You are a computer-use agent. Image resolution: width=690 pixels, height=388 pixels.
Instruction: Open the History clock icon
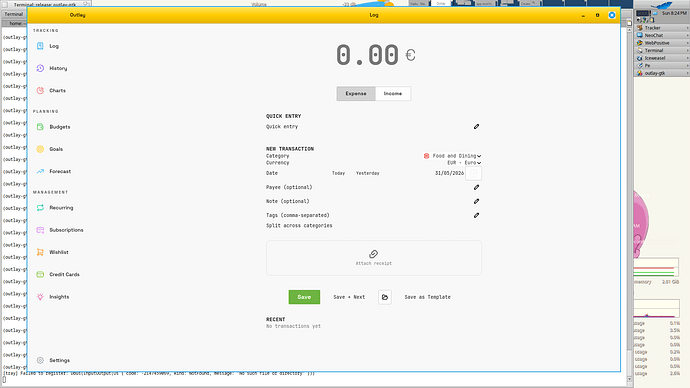click(40, 68)
